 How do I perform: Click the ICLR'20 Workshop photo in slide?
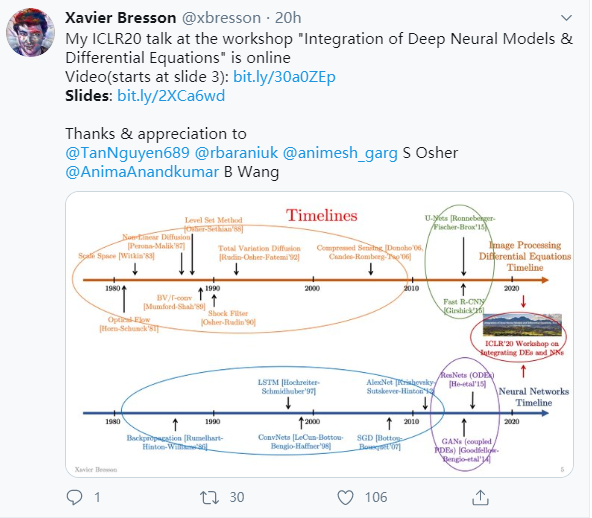pyautogui.click(x=522, y=324)
